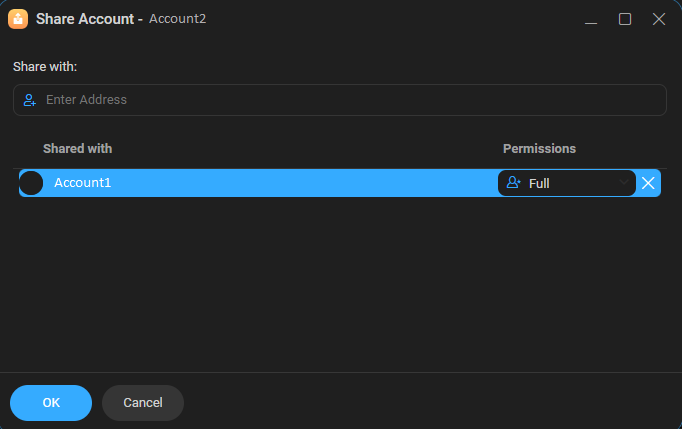Close the Share Account dialog
The width and height of the screenshot is (682, 429).
(x=659, y=19)
